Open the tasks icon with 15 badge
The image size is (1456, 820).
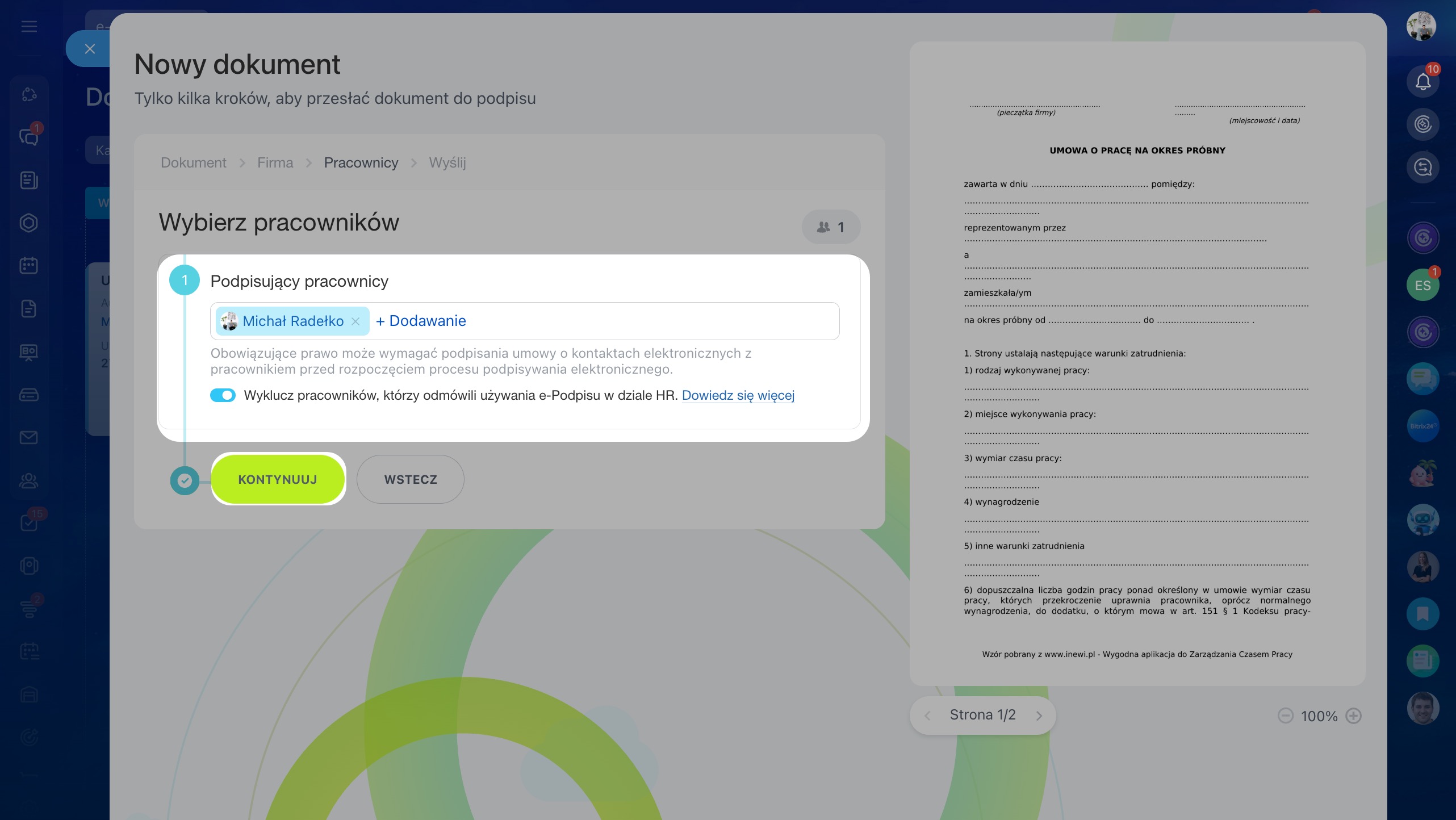point(29,522)
